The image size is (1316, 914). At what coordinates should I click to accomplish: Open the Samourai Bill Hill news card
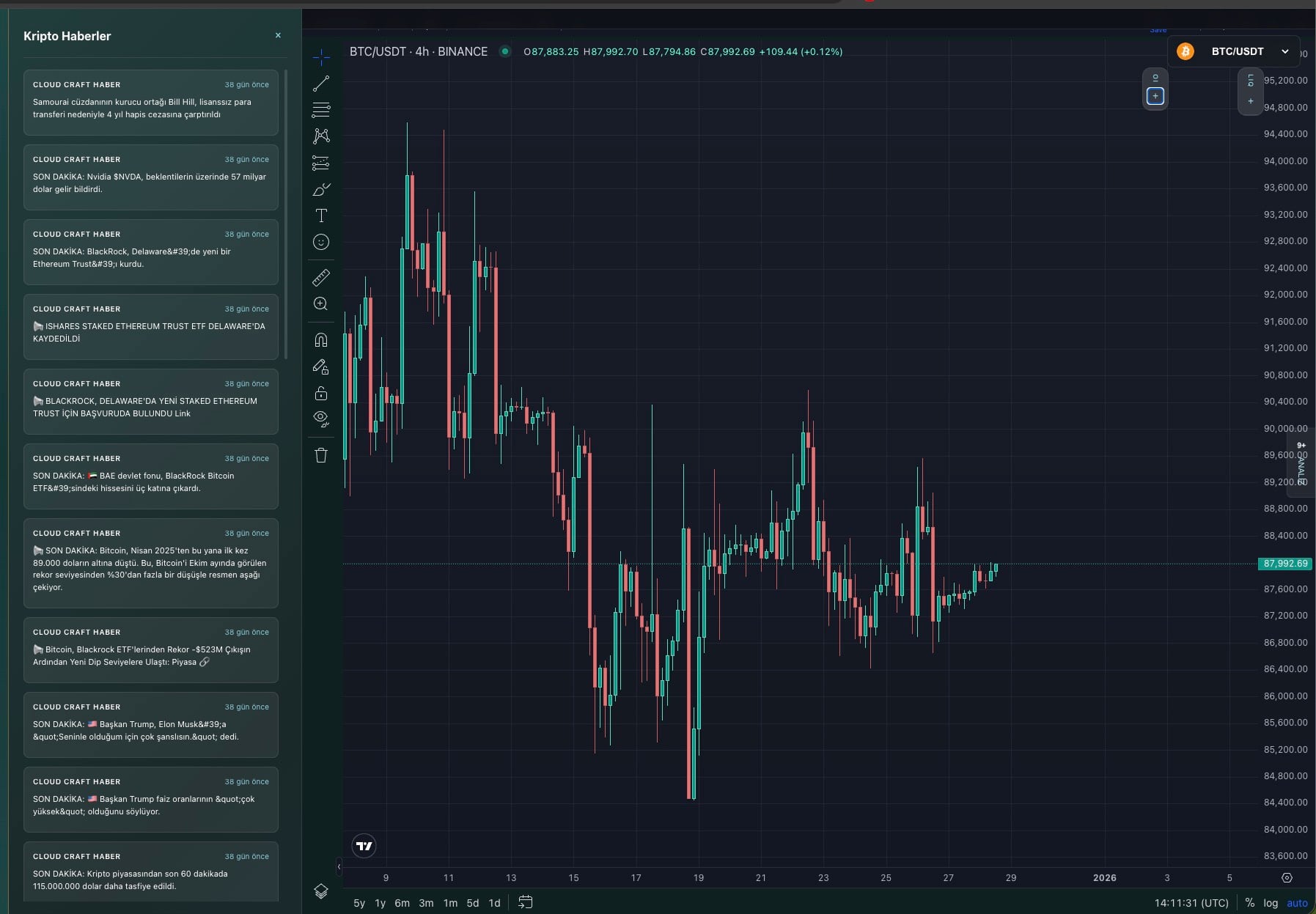pyautogui.click(x=151, y=102)
